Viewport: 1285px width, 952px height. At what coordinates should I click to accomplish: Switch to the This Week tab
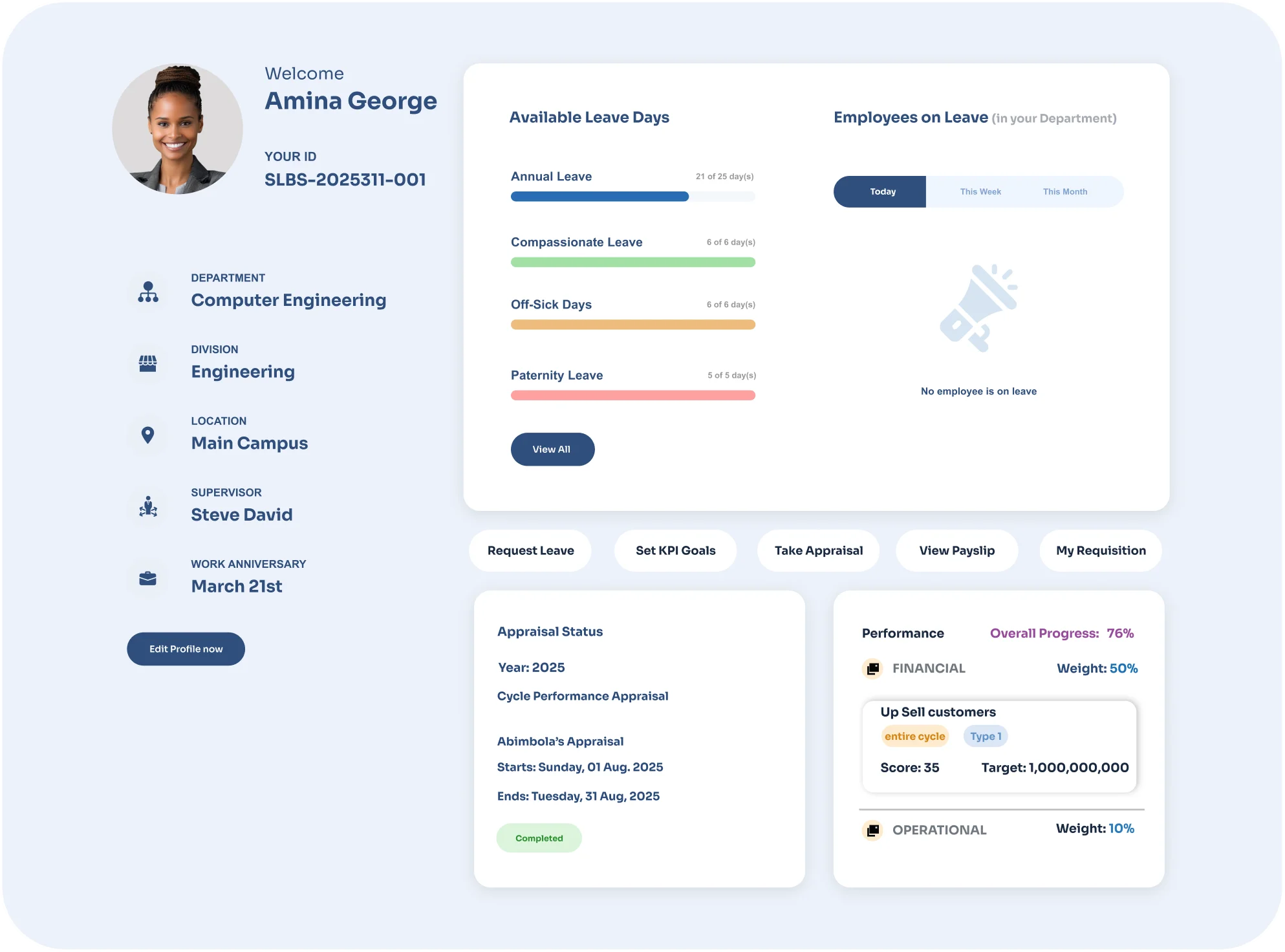[980, 192]
